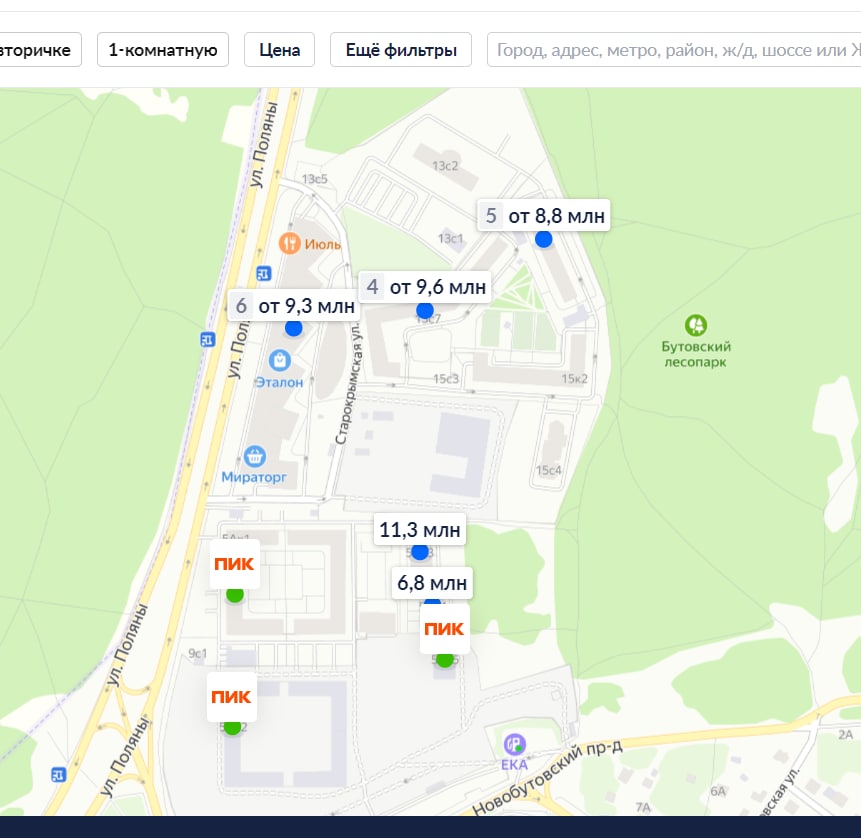861x838 pixels.
Task: Select the '5 от 8,8 млн' price label
Action: (x=544, y=216)
